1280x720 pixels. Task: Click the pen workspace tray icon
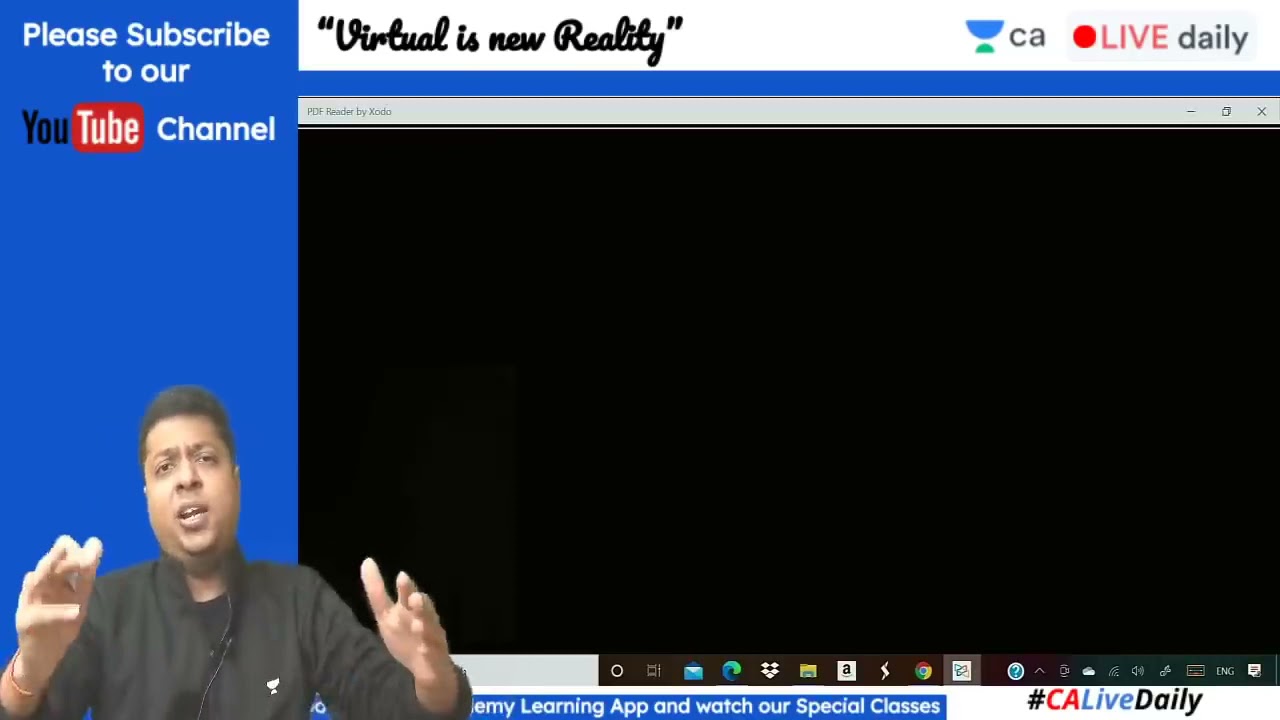pos(1165,671)
